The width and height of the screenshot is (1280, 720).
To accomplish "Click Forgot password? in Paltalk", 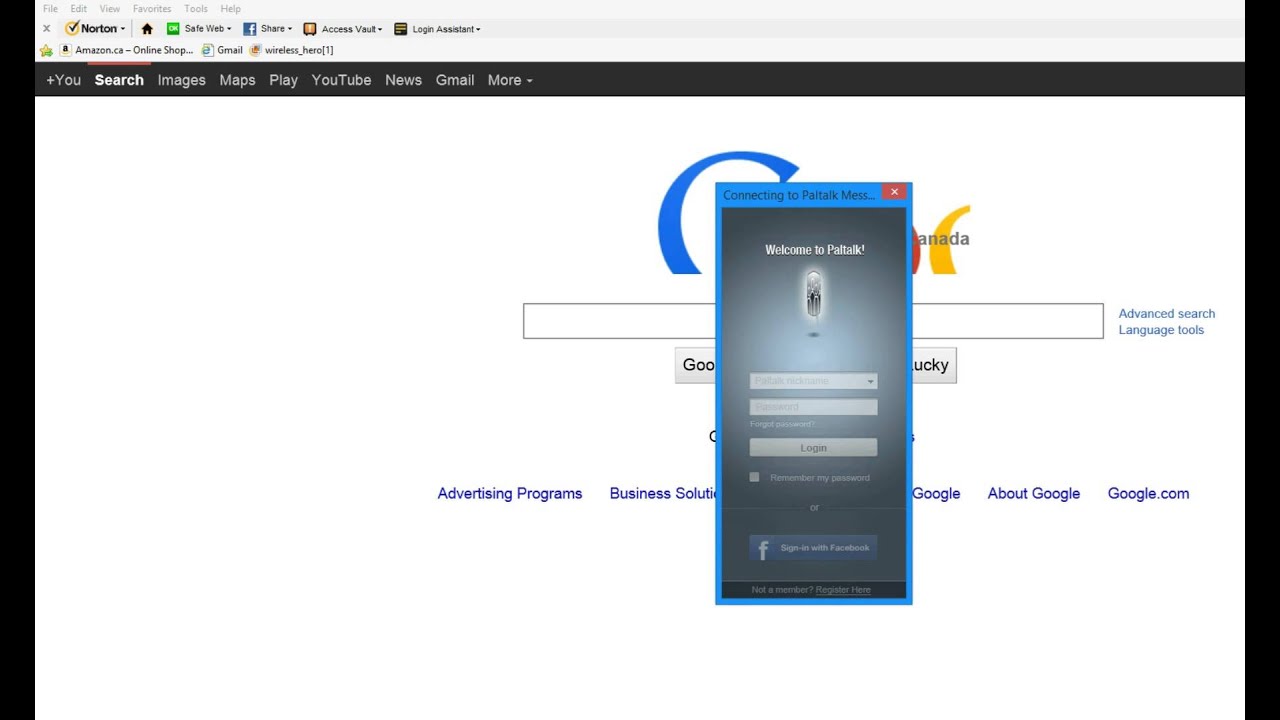I will point(782,424).
